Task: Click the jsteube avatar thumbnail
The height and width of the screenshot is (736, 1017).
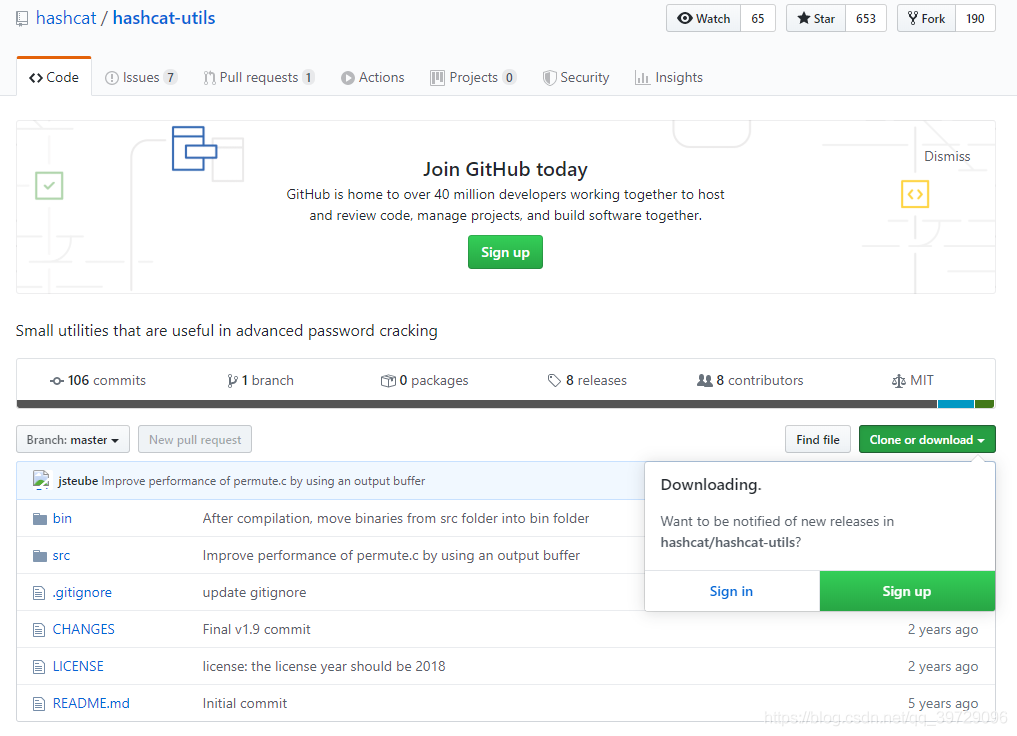Action: click(x=42, y=481)
